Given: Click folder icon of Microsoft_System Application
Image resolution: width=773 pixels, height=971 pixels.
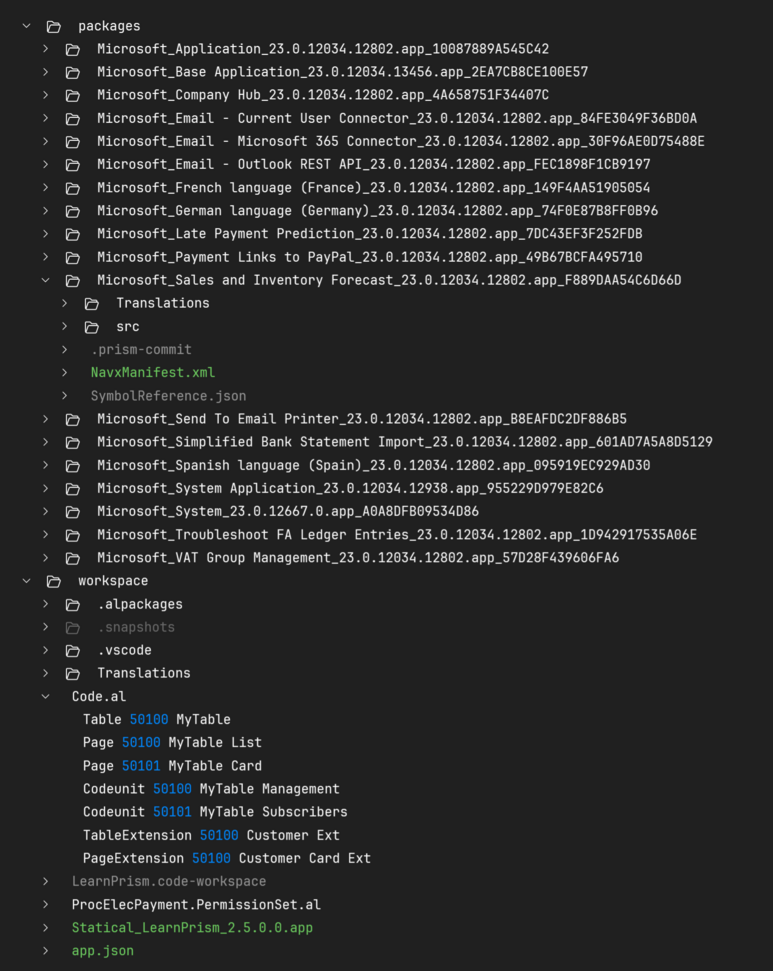Looking at the screenshot, I should [73, 489].
